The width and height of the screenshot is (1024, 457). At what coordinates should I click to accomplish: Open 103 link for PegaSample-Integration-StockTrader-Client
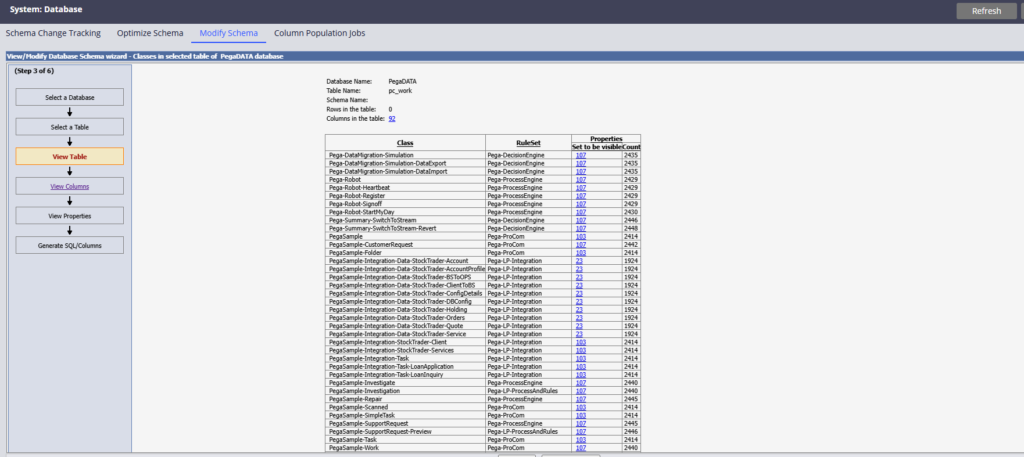581,342
